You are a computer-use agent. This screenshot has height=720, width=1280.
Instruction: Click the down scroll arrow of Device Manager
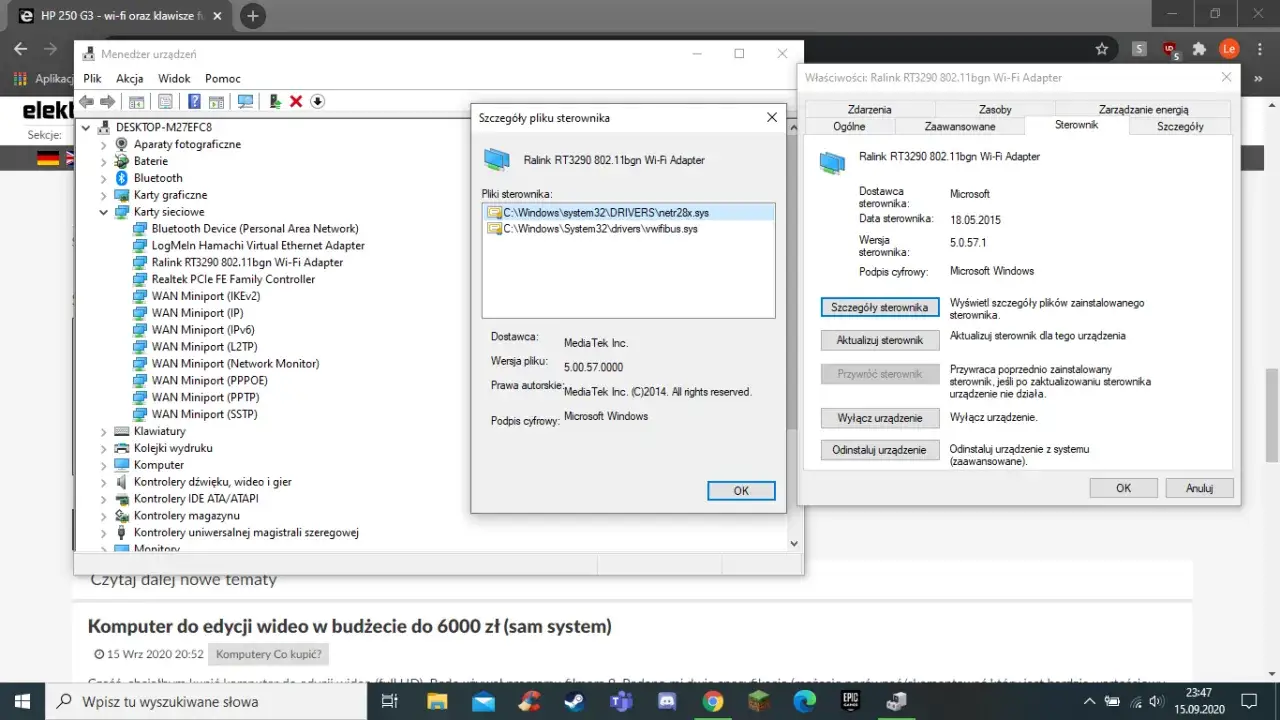click(x=793, y=542)
